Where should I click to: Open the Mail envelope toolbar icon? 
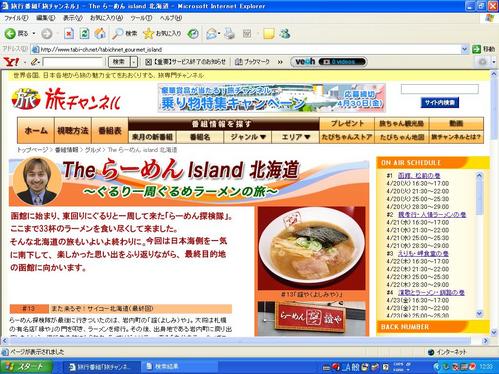click(211, 34)
